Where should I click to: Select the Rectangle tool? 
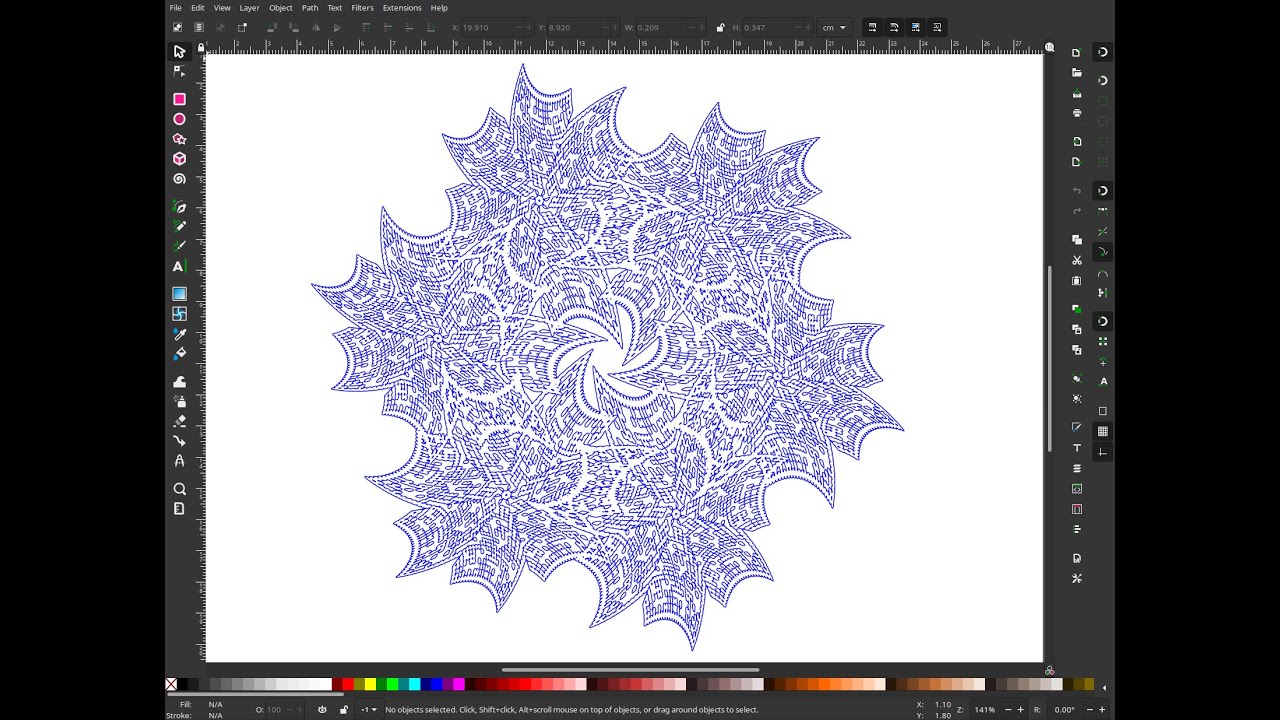tap(179, 99)
